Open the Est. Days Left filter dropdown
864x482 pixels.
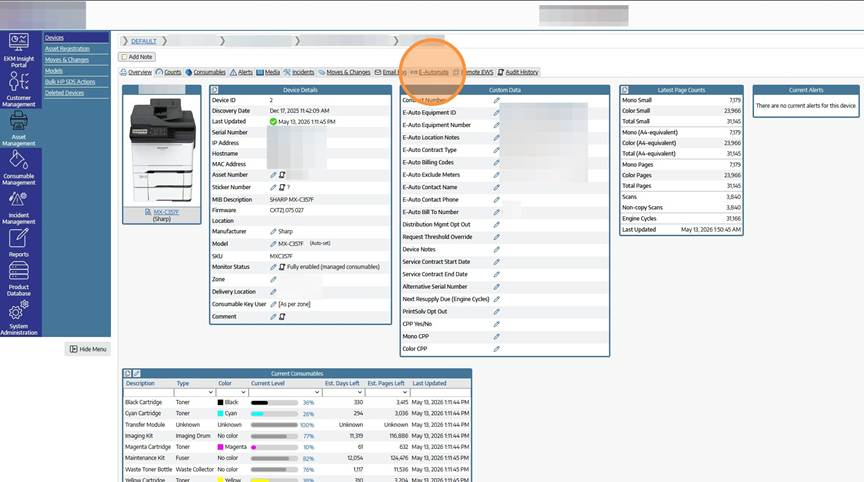coord(343,392)
